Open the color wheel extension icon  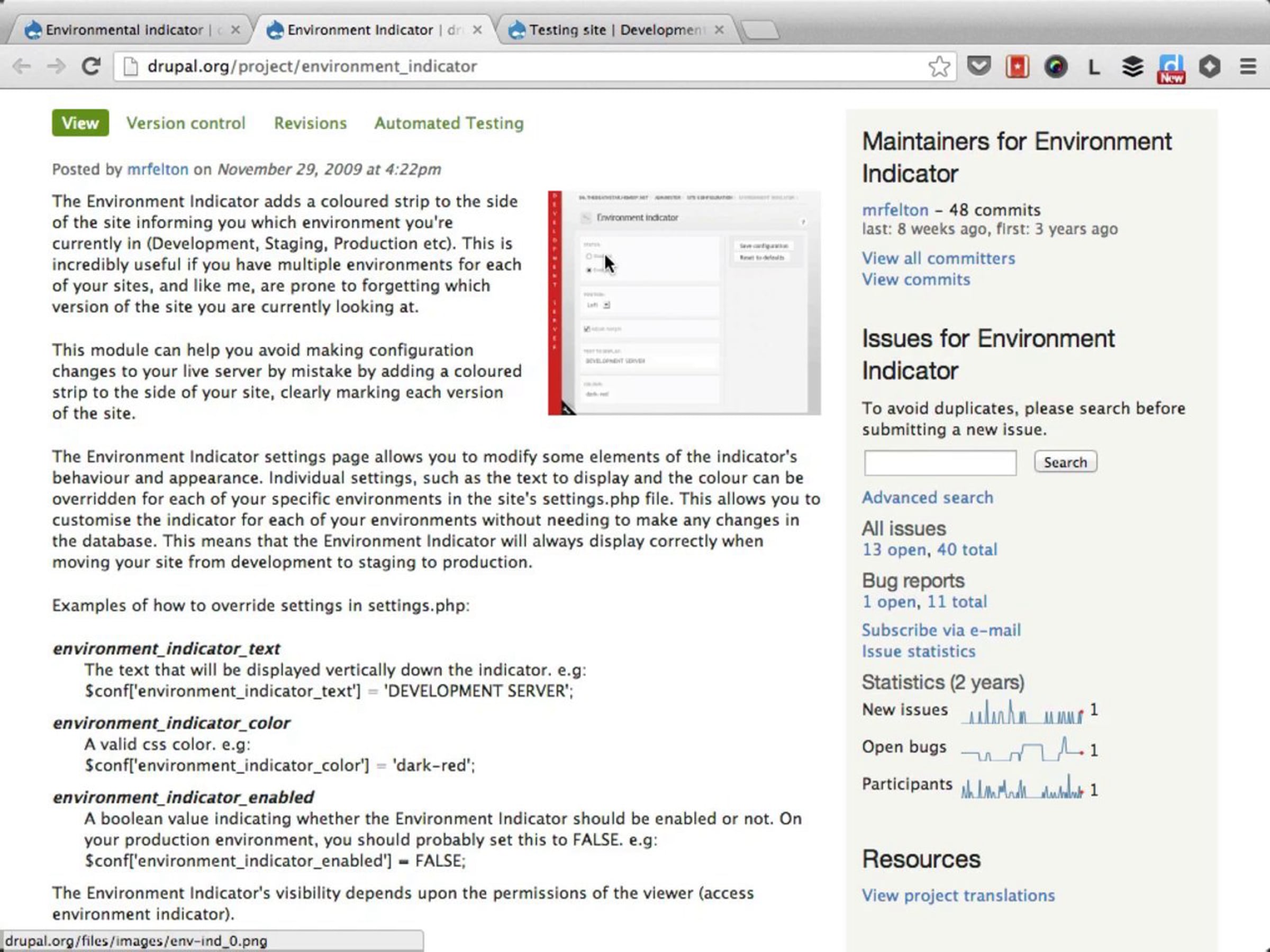coord(1055,67)
